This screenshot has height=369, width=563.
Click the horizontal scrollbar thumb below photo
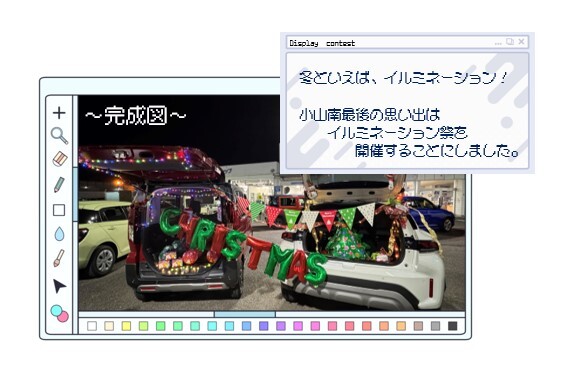[x=245, y=314]
